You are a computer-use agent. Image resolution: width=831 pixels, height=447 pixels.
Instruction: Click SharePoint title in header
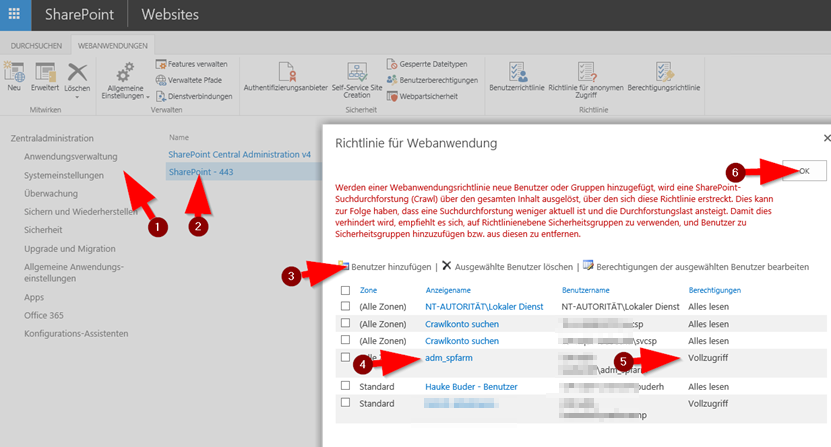[79, 14]
